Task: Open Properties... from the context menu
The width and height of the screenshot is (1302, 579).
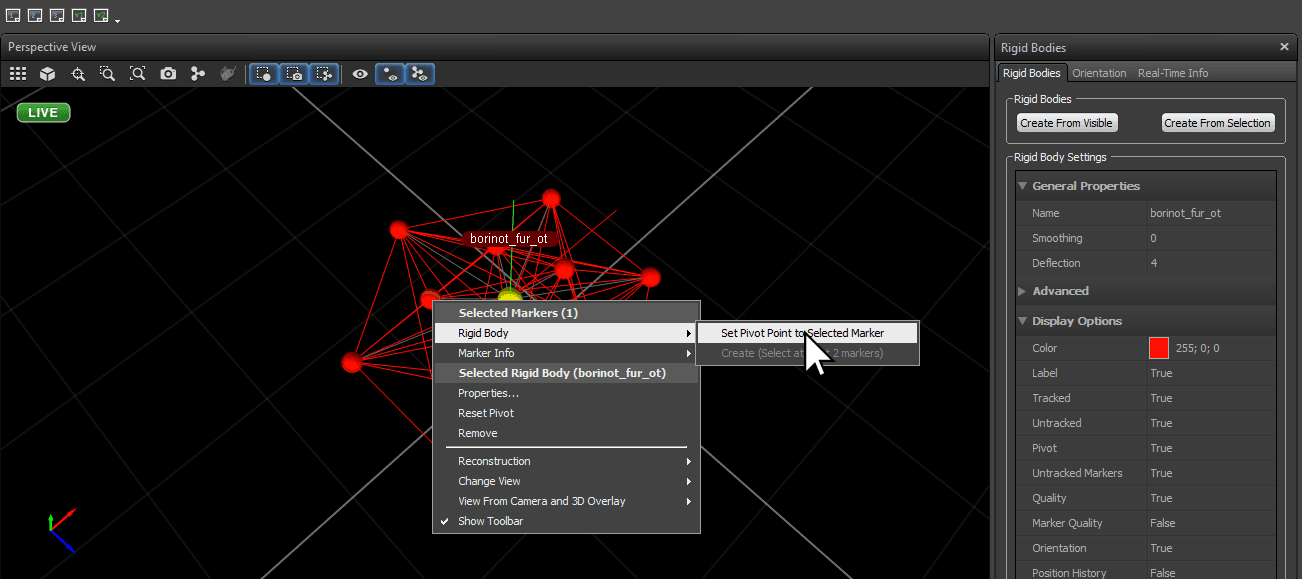Action: [x=566, y=393]
